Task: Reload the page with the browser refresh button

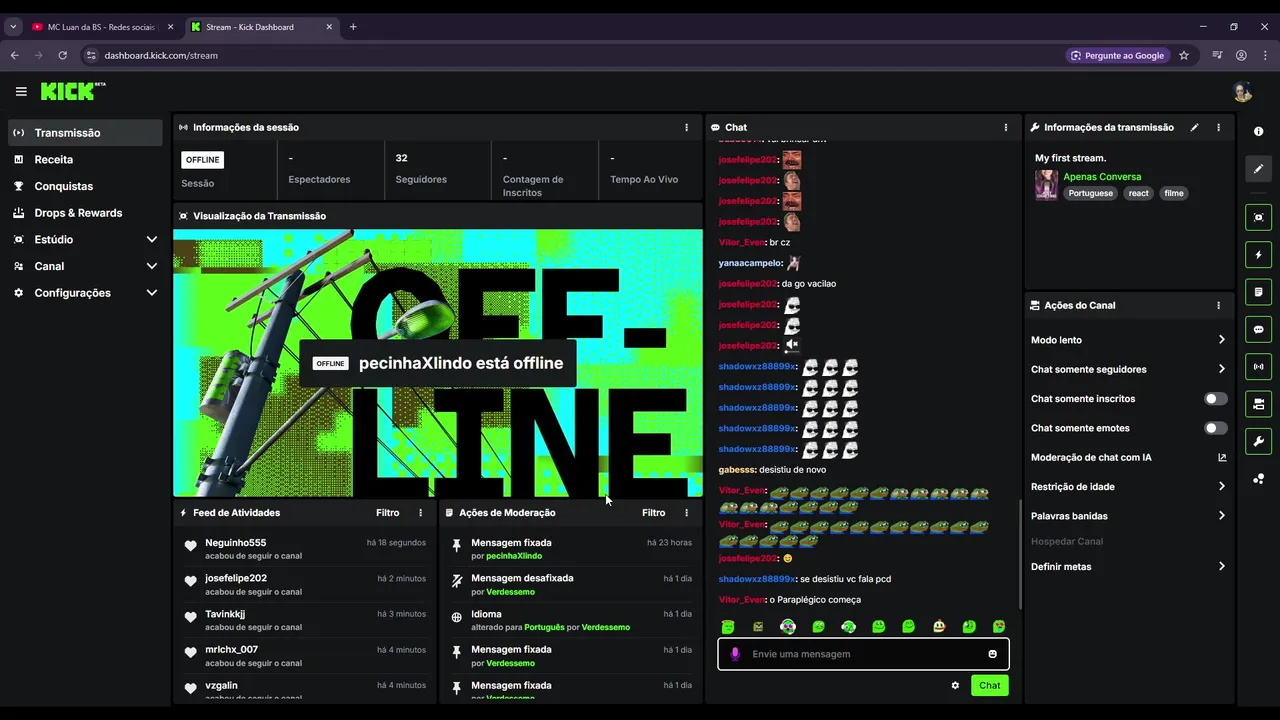Action: point(62,55)
